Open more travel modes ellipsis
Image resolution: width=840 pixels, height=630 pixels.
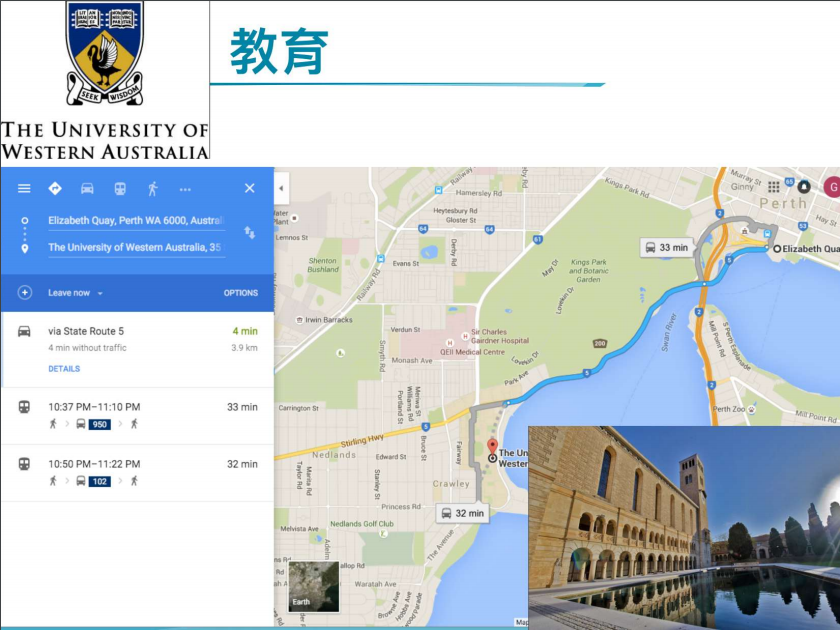click(185, 189)
